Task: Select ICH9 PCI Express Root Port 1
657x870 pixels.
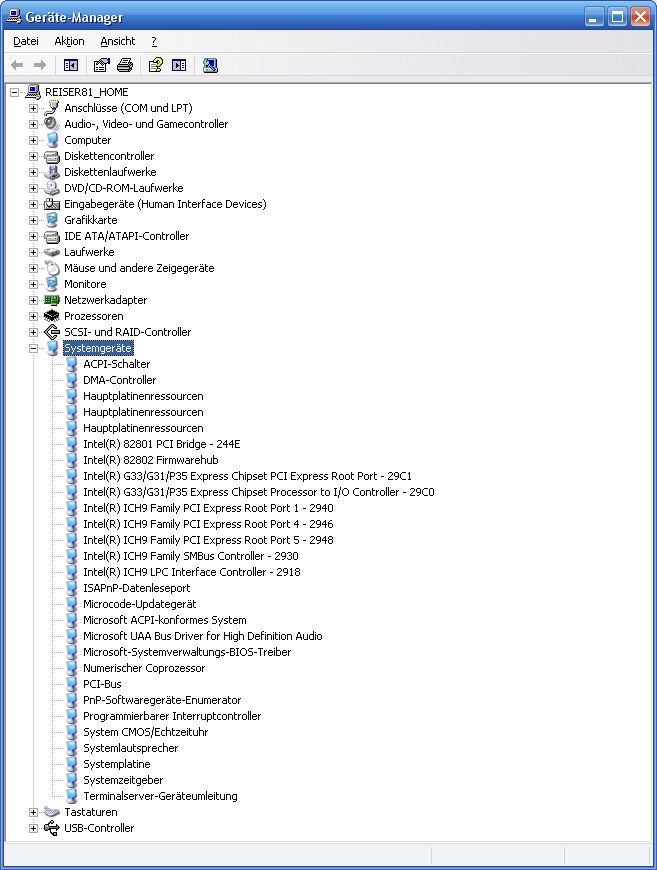Action: (208, 508)
